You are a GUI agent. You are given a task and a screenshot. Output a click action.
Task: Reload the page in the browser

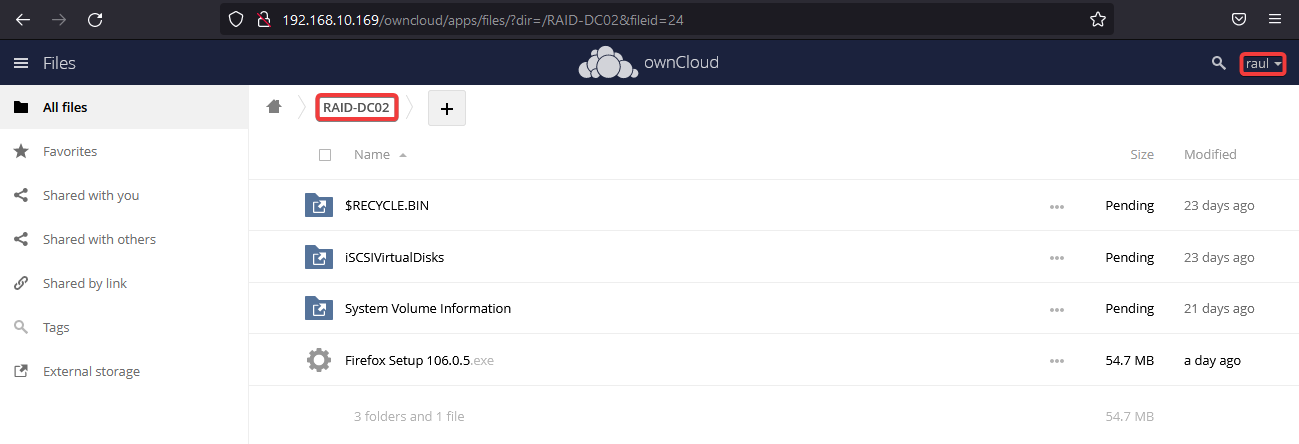coord(95,19)
